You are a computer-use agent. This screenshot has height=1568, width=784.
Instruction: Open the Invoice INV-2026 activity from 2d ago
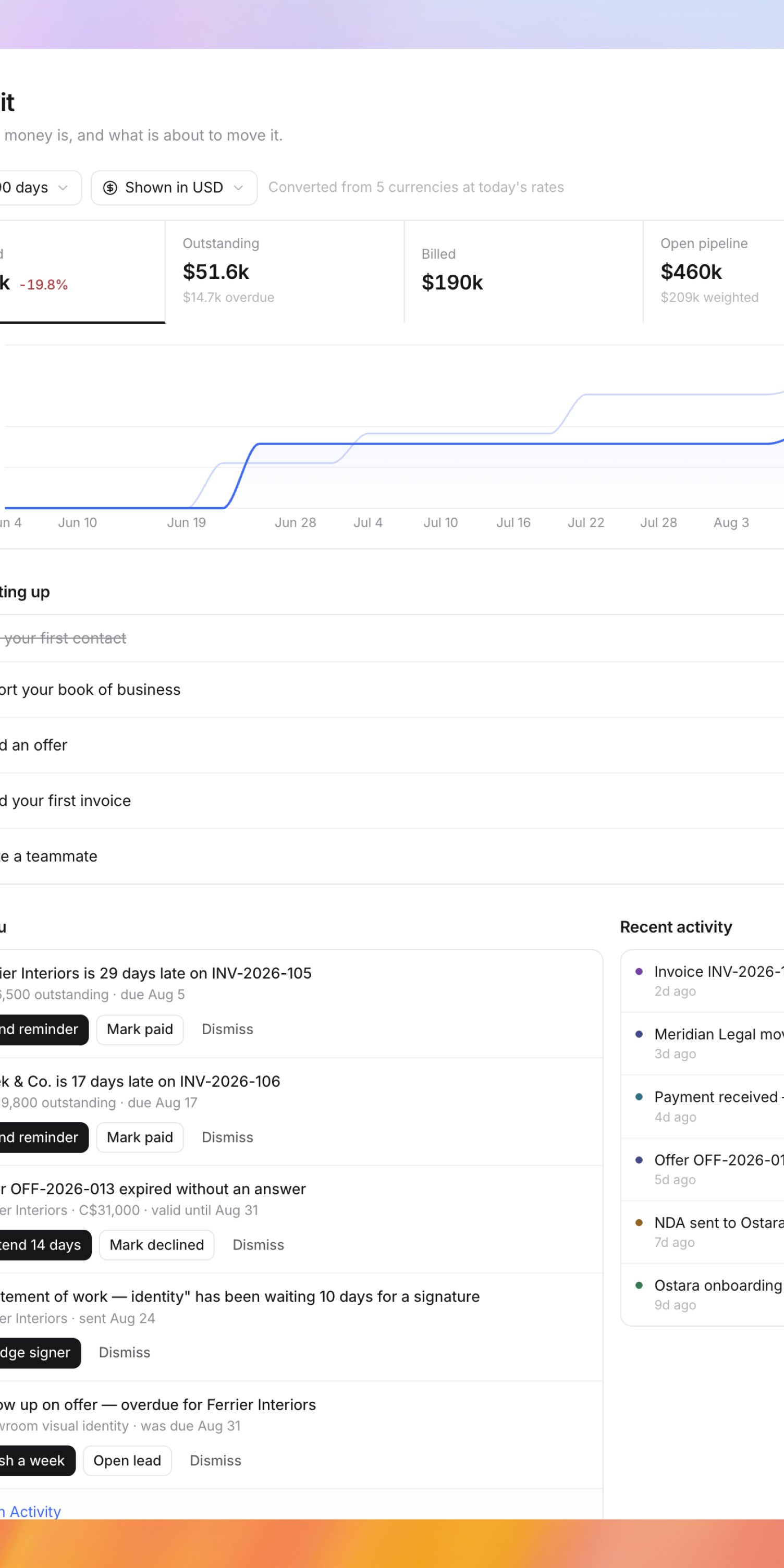(x=703, y=981)
